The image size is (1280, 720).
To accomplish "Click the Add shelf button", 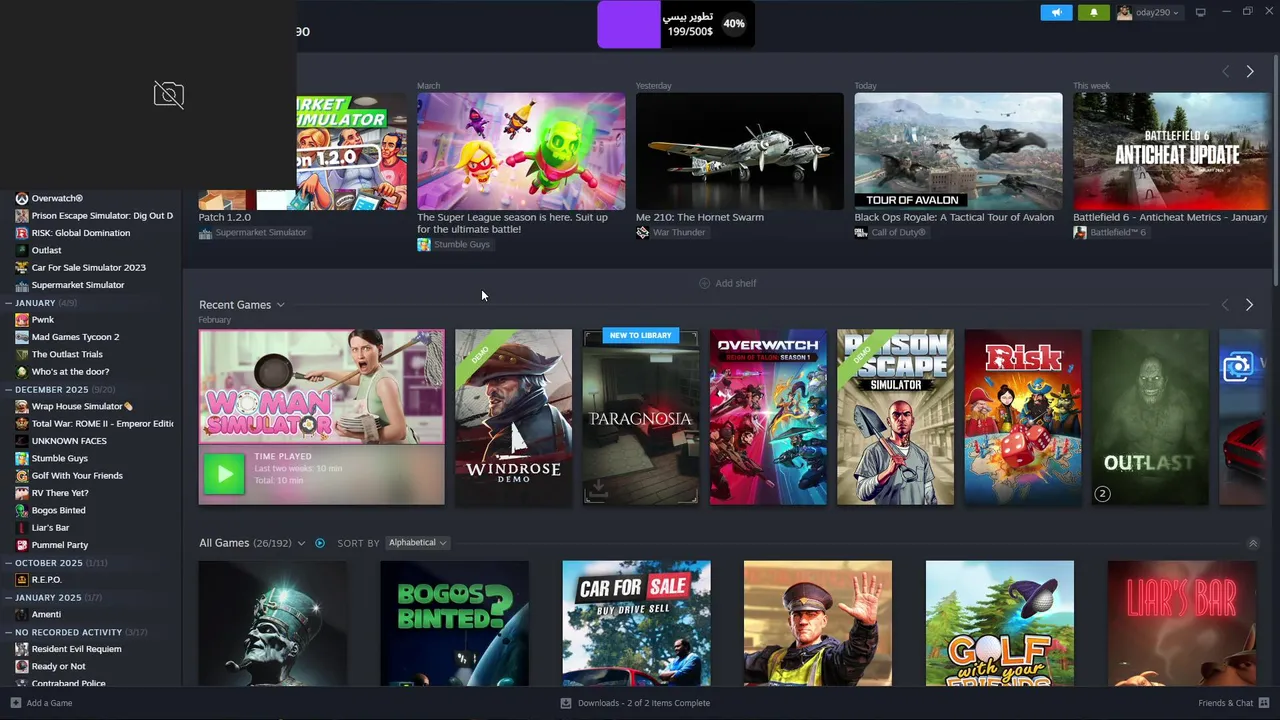I will click(727, 283).
